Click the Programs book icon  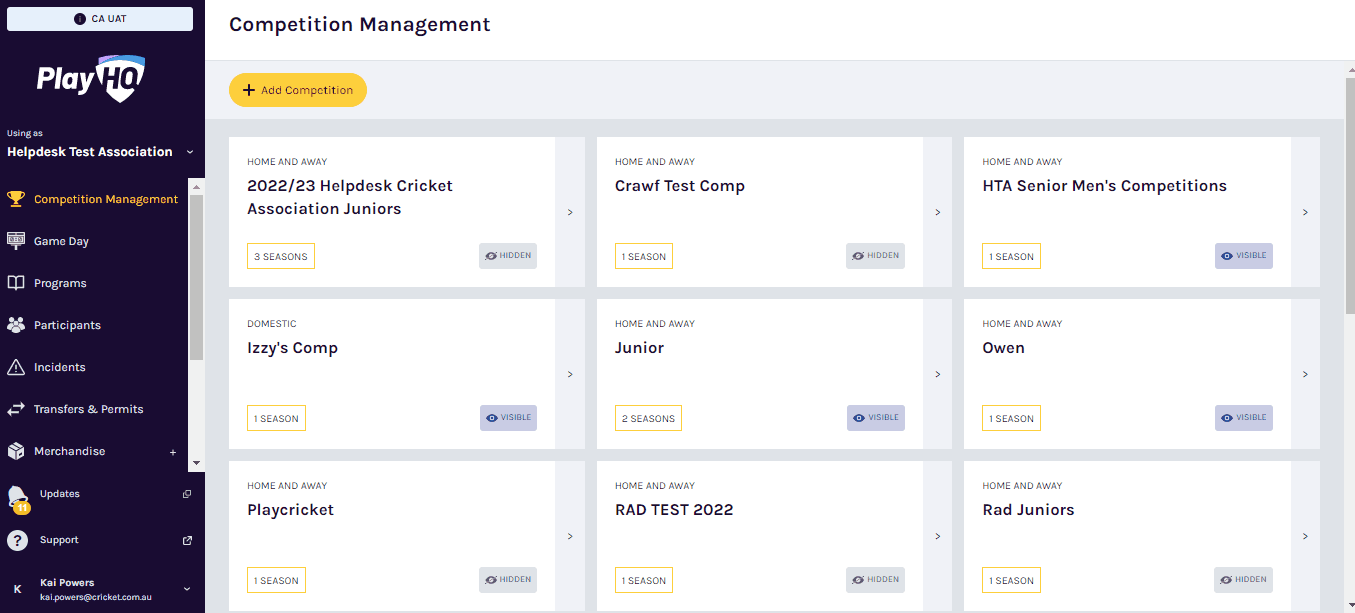[x=16, y=283]
